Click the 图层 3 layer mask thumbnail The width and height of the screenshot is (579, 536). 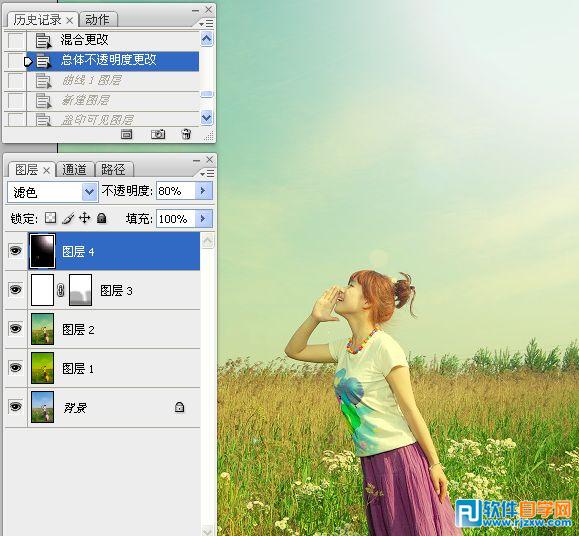(80, 290)
